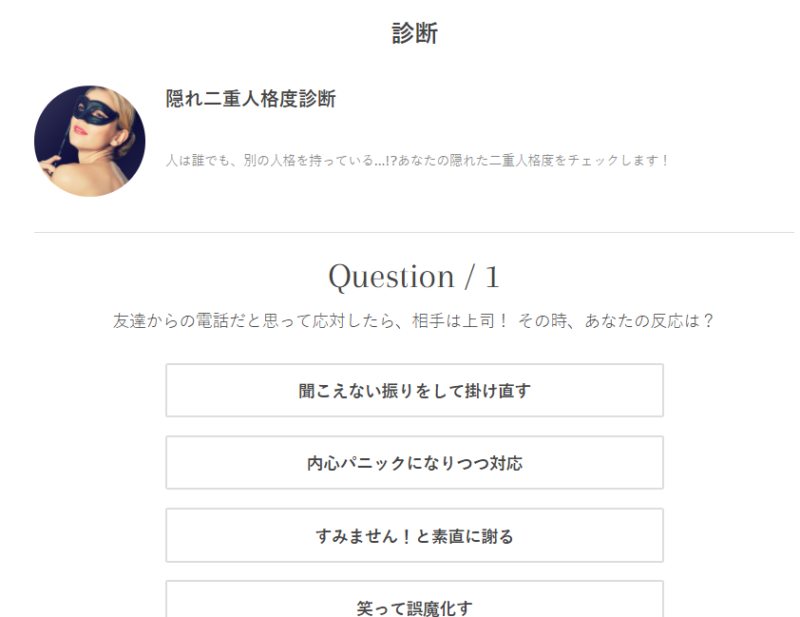Click the quiz description text below title
Viewport: 800px width, 617px height.
pyautogui.click(x=416, y=160)
